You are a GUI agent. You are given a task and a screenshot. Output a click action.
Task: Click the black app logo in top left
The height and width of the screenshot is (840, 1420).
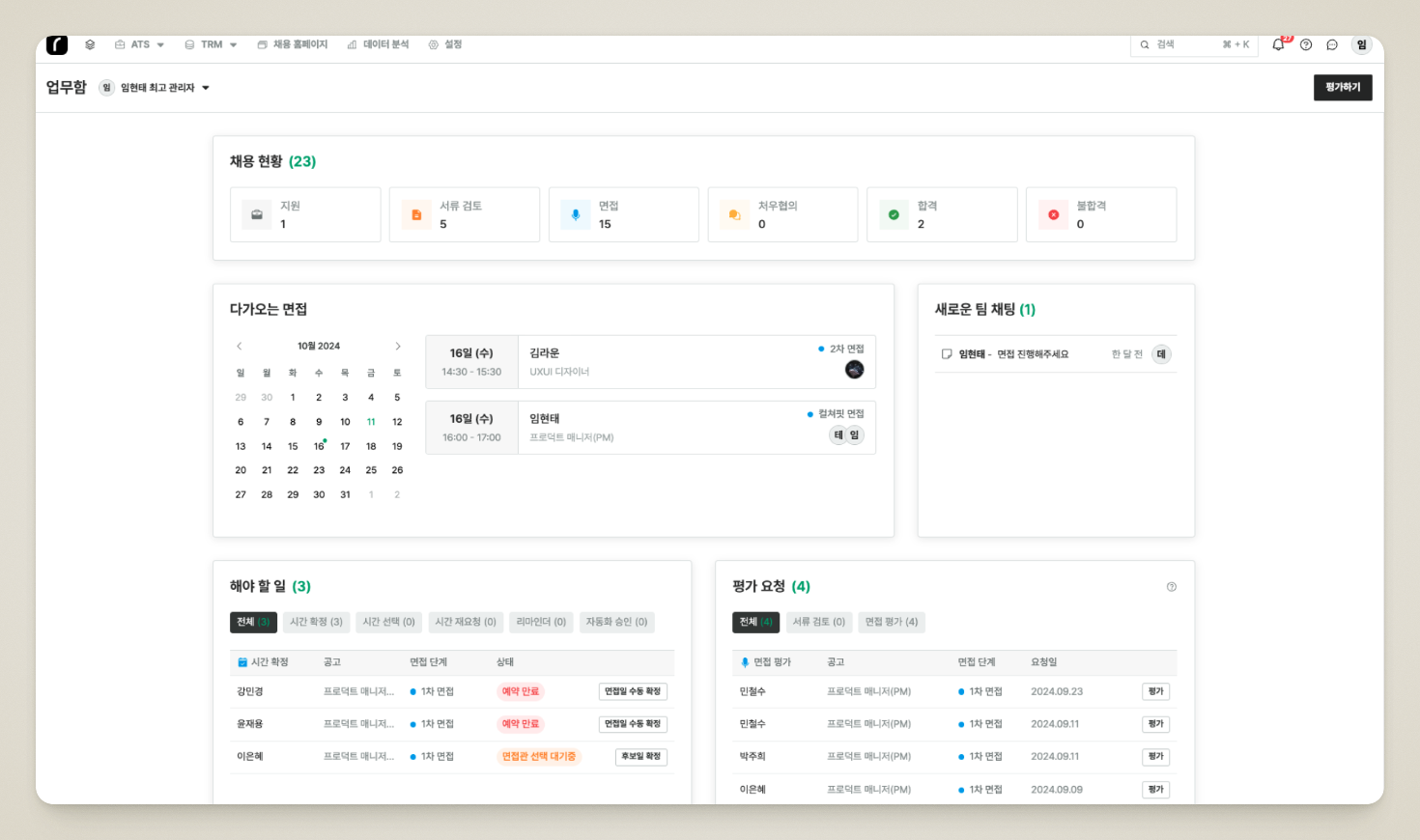[x=57, y=44]
